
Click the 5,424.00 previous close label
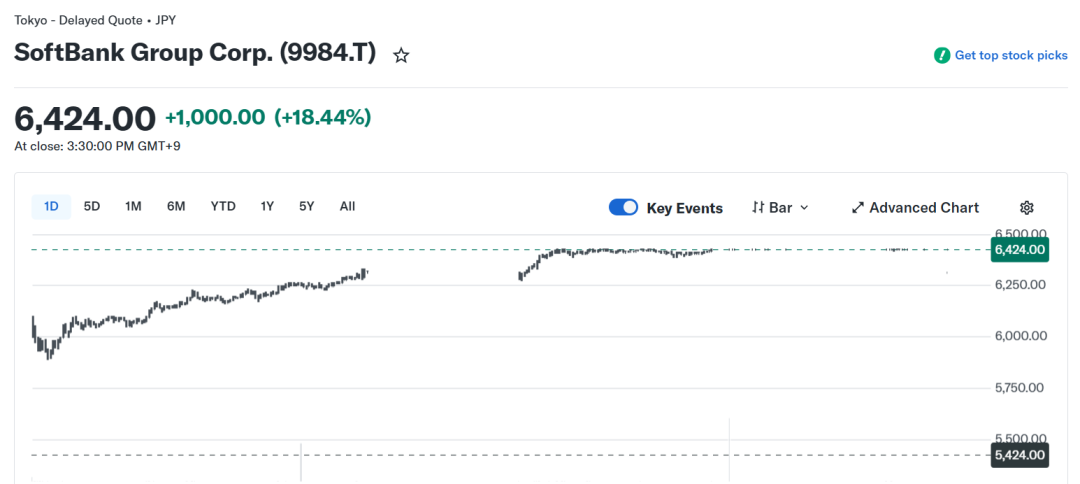1019,455
